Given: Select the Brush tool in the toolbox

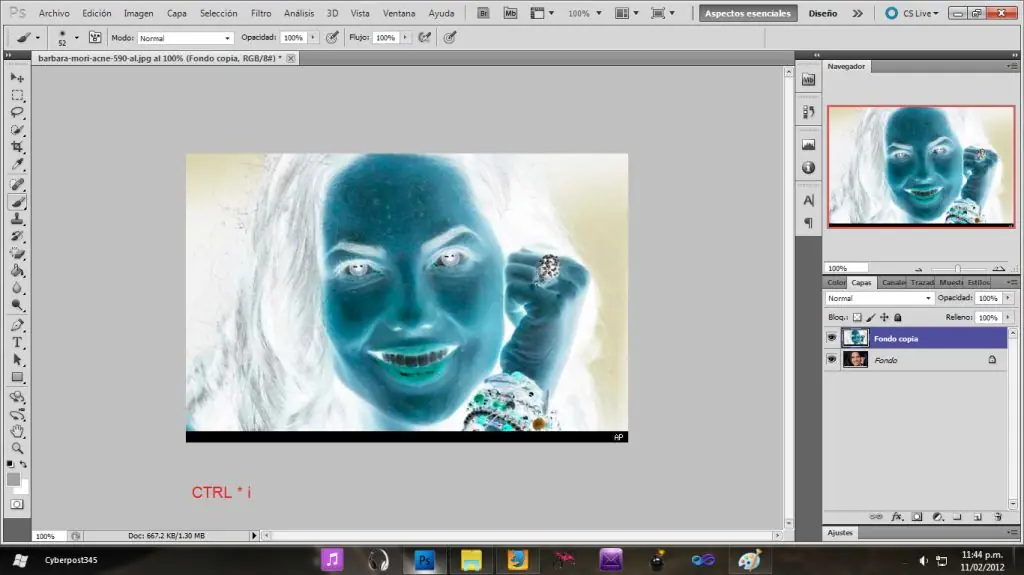Looking at the screenshot, I should [17, 203].
